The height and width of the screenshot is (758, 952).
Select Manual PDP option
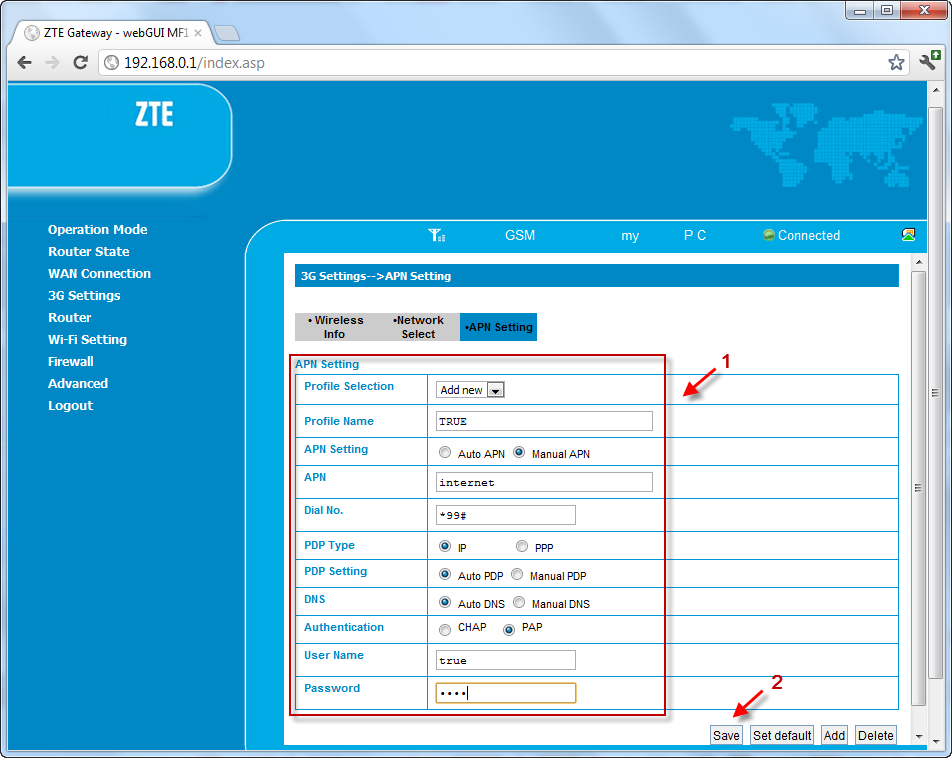coord(517,574)
